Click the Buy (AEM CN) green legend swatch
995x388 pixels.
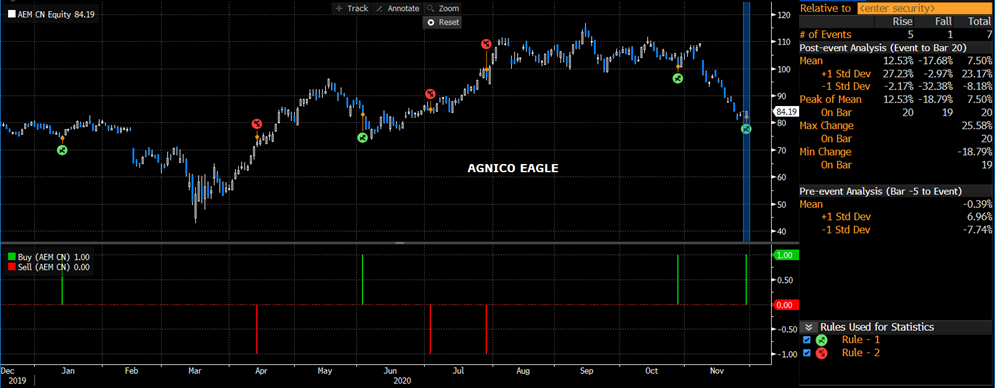(x=11, y=257)
